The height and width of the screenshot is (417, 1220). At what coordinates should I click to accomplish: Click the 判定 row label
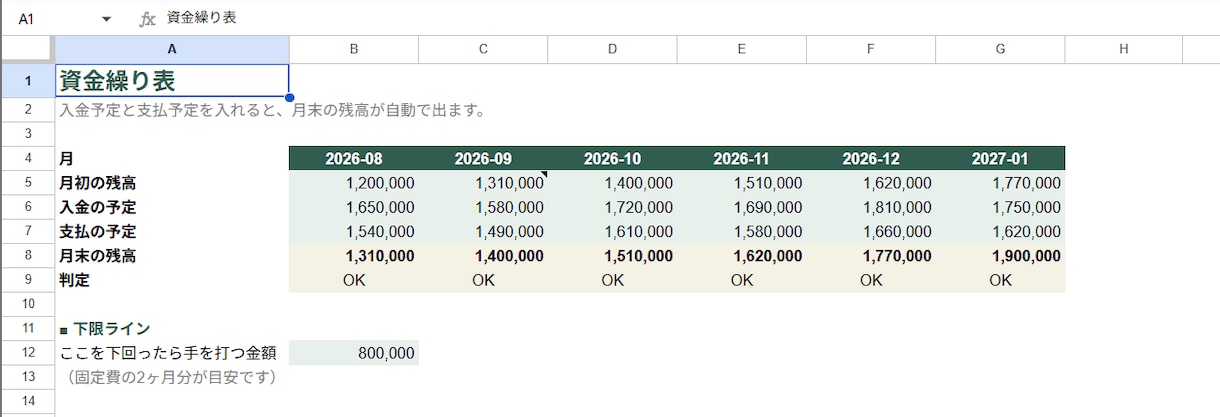point(172,280)
